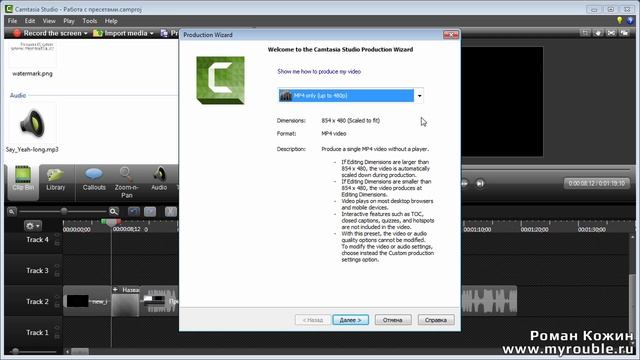Click the preview playback seek bar
The height and width of the screenshot is (360, 640).
coord(546,169)
